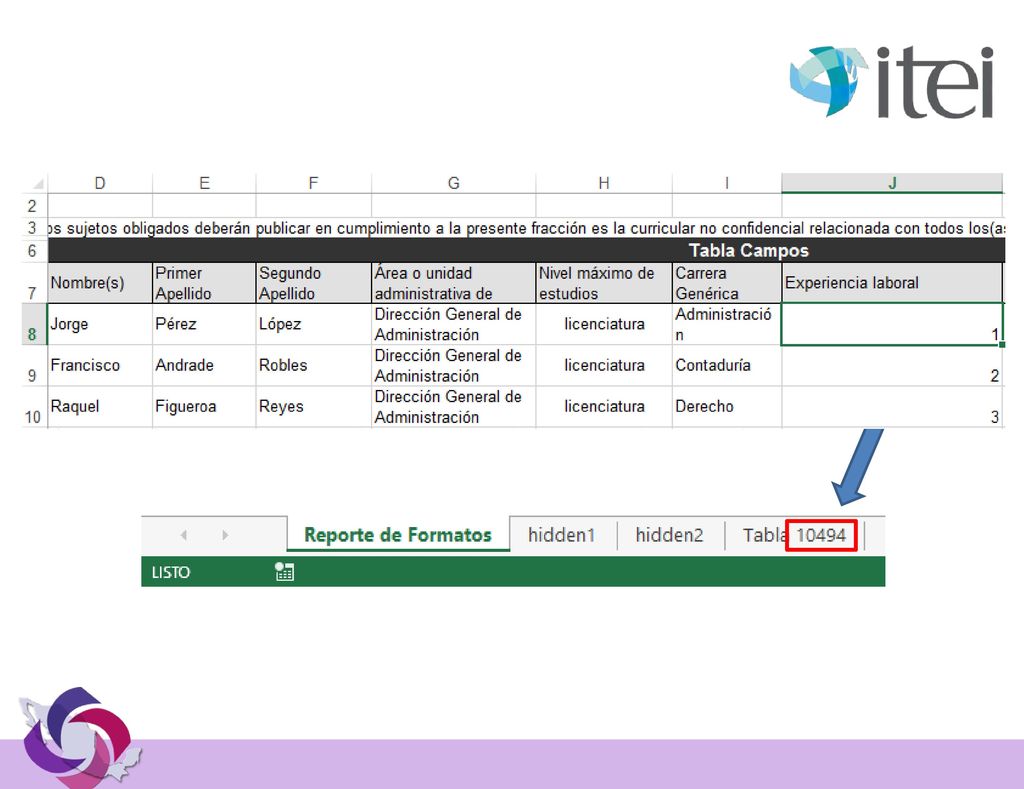Select row 9 header

(x=32, y=366)
